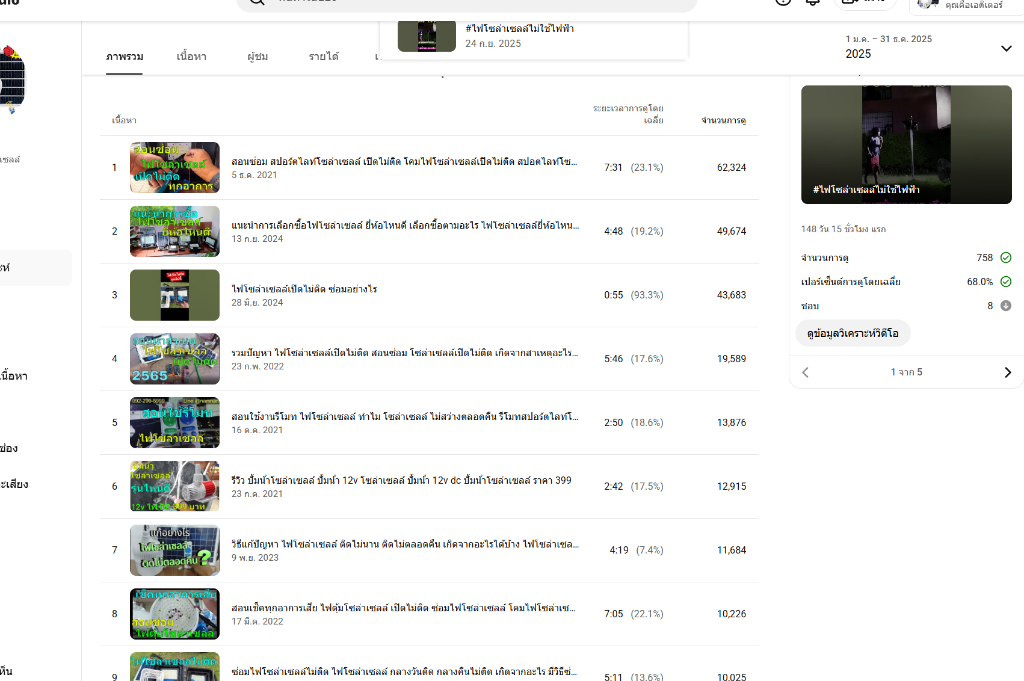The width and height of the screenshot is (1024, 681).
Task: Click ดูข้อมูลวิเคราะห์วิดีโอ button
Action: tap(853, 333)
